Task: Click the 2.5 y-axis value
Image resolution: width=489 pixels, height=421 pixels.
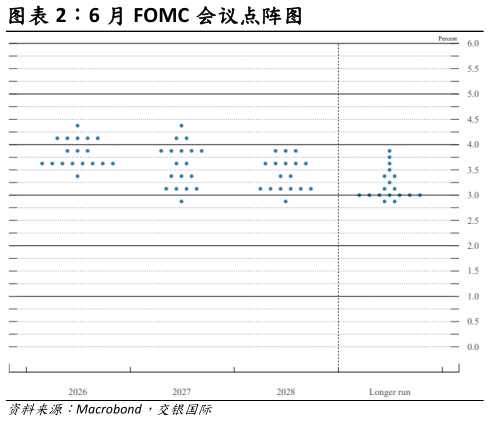Action: 473,220
